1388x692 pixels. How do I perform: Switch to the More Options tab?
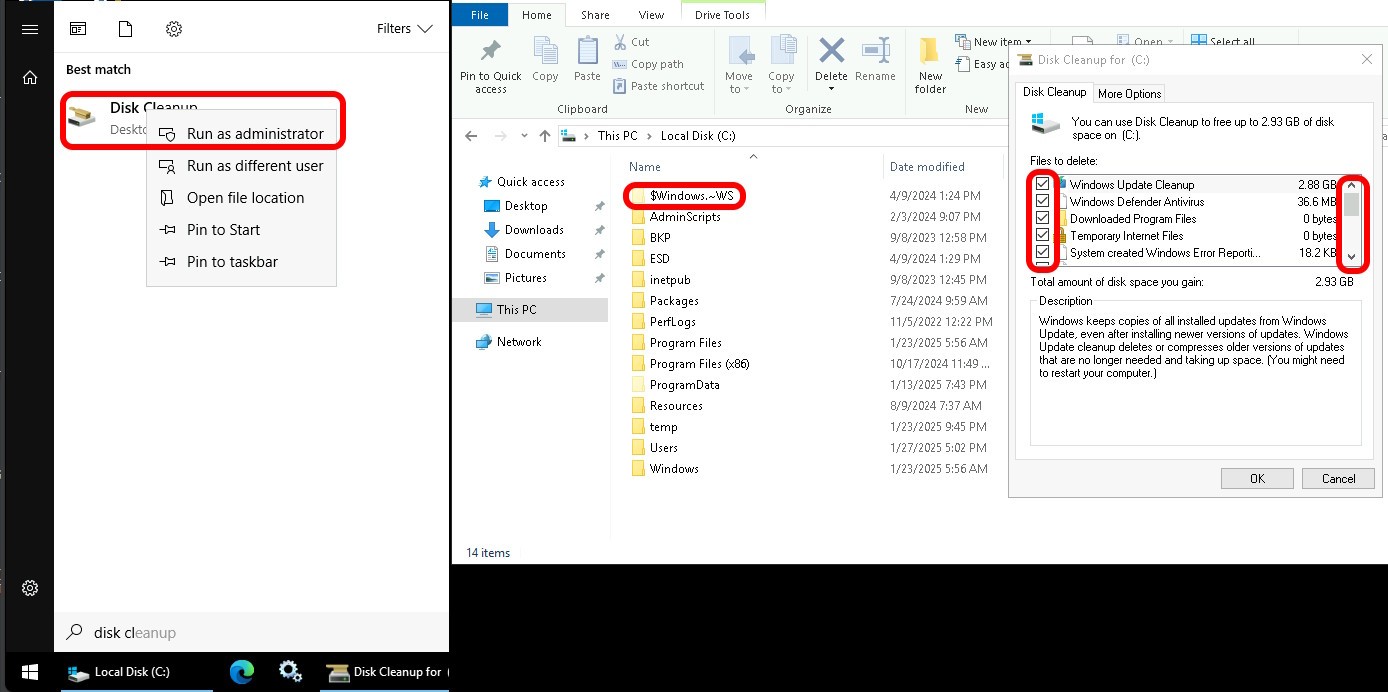click(1129, 94)
